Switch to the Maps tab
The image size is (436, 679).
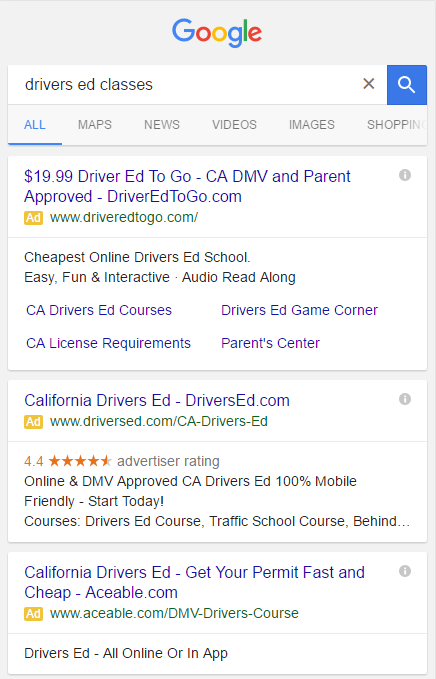click(x=95, y=125)
